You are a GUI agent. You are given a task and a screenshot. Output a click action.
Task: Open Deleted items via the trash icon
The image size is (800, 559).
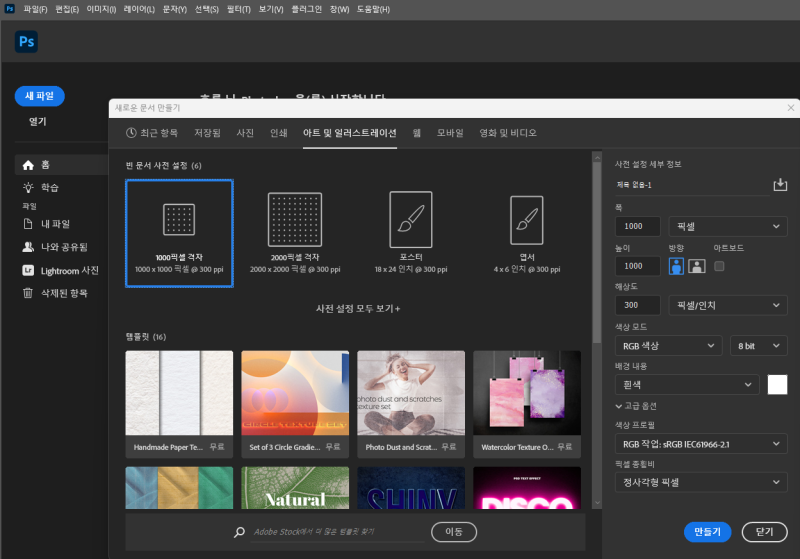tap(28, 293)
